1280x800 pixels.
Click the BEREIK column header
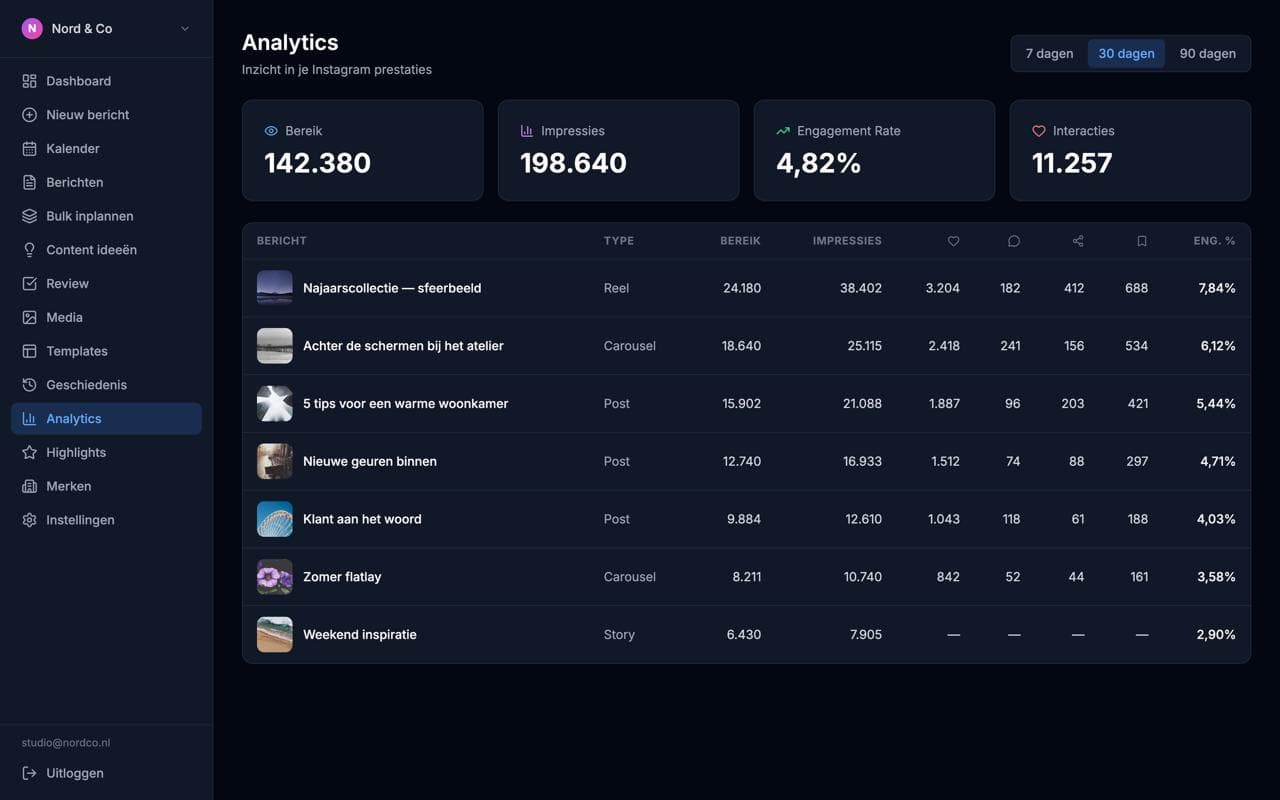tap(740, 241)
